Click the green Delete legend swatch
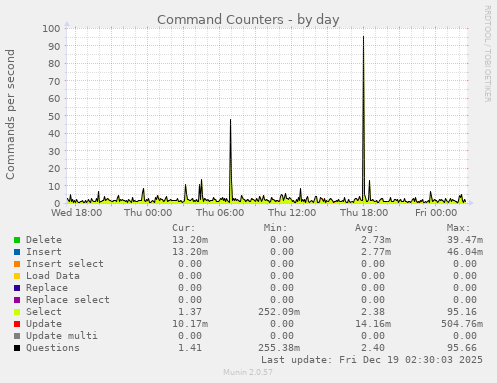Screen dimensions: 497x383 tap(17, 240)
